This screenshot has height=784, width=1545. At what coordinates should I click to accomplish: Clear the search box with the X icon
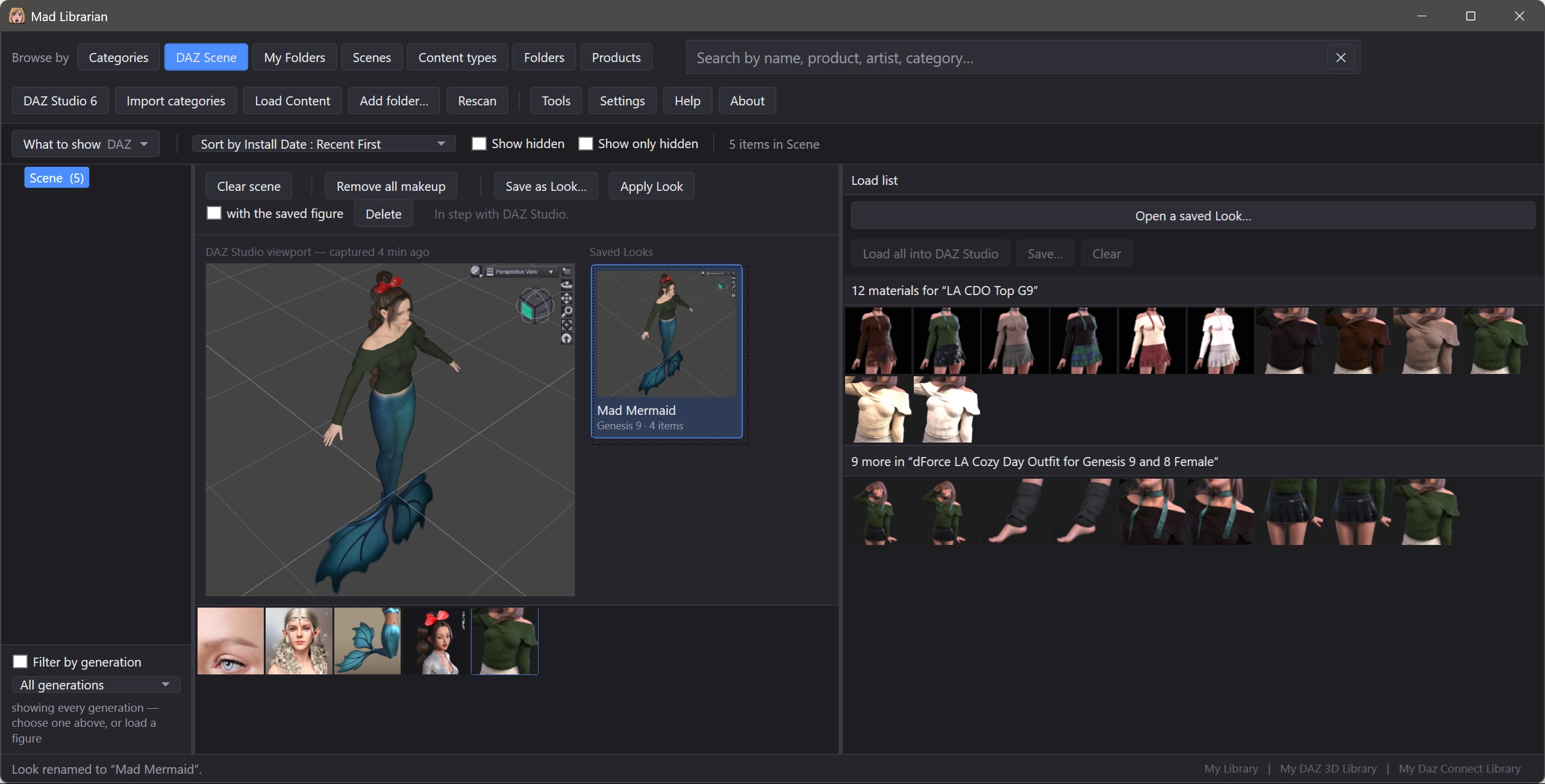point(1340,57)
